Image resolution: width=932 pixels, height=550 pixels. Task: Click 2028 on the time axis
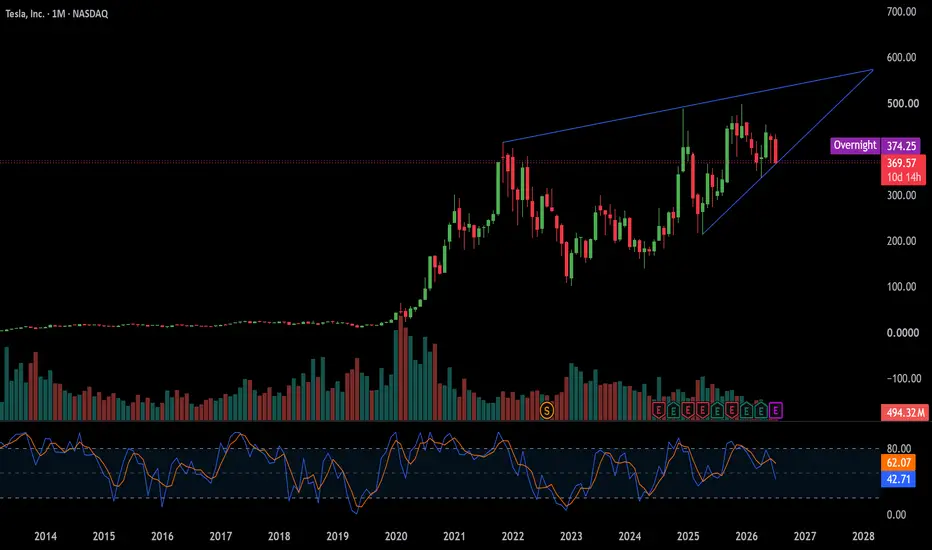(863, 536)
